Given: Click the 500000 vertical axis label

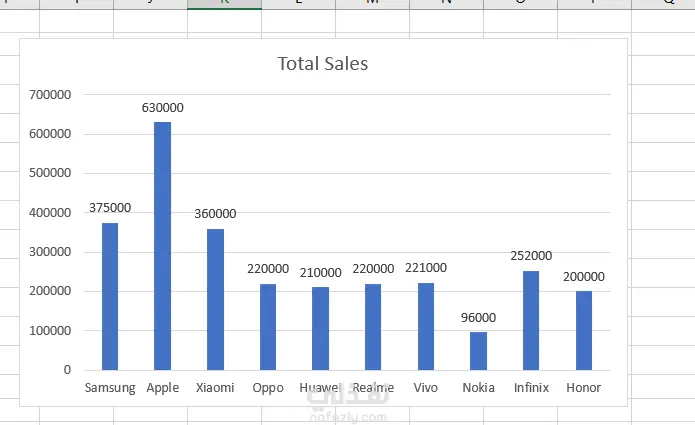Looking at the screenshot, I should coord(50,173).
